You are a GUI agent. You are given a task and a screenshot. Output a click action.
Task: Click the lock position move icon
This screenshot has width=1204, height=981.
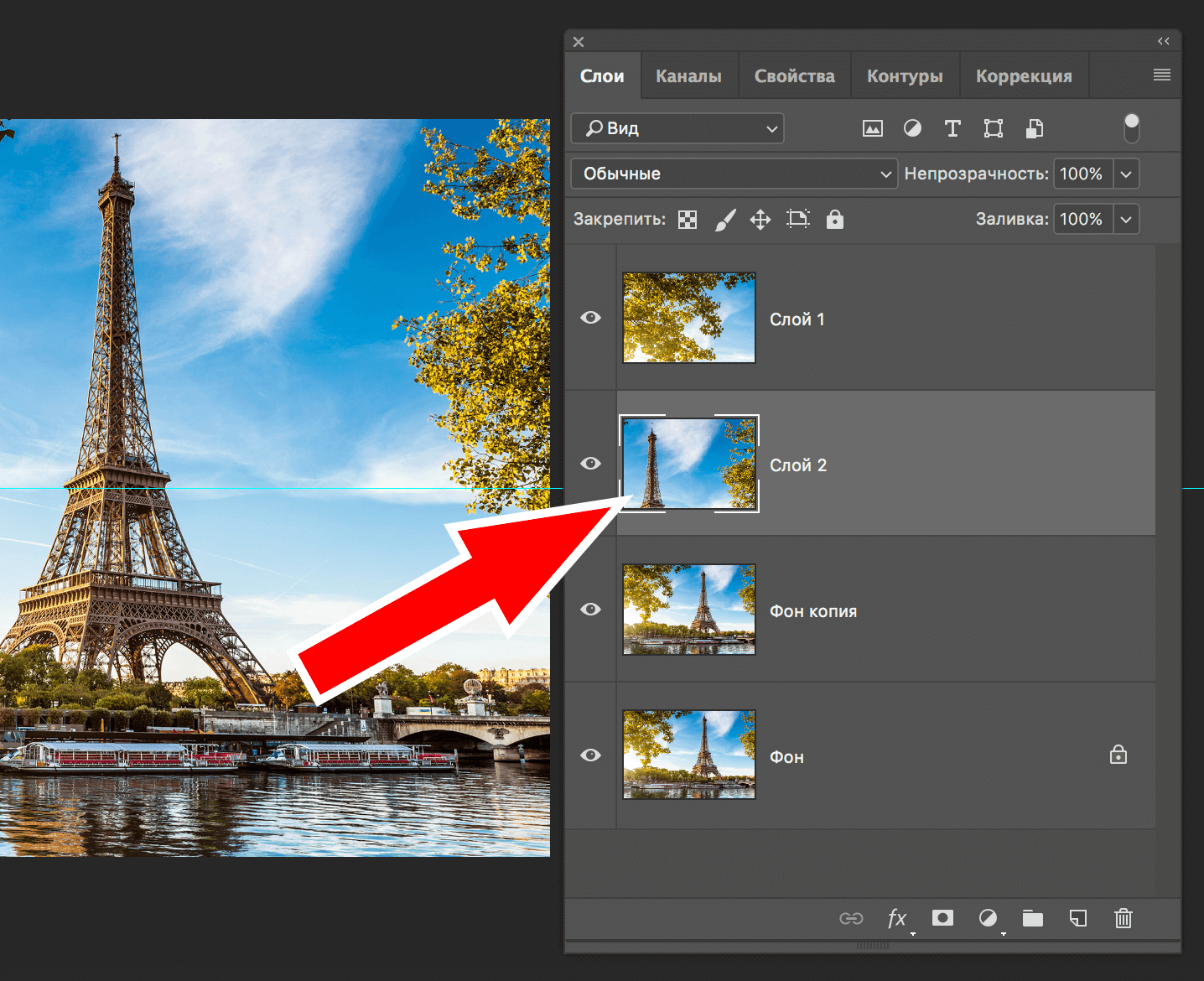point(760,220)
